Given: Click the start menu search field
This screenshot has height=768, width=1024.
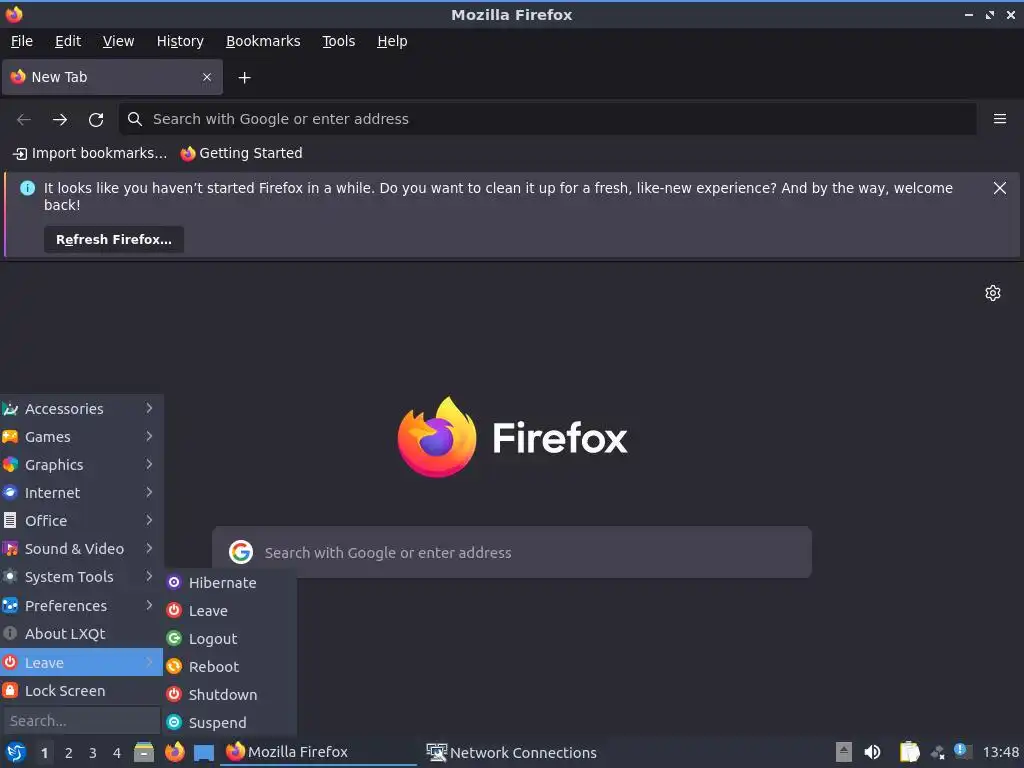Looking at the screenshot, I should pos(81,721).
